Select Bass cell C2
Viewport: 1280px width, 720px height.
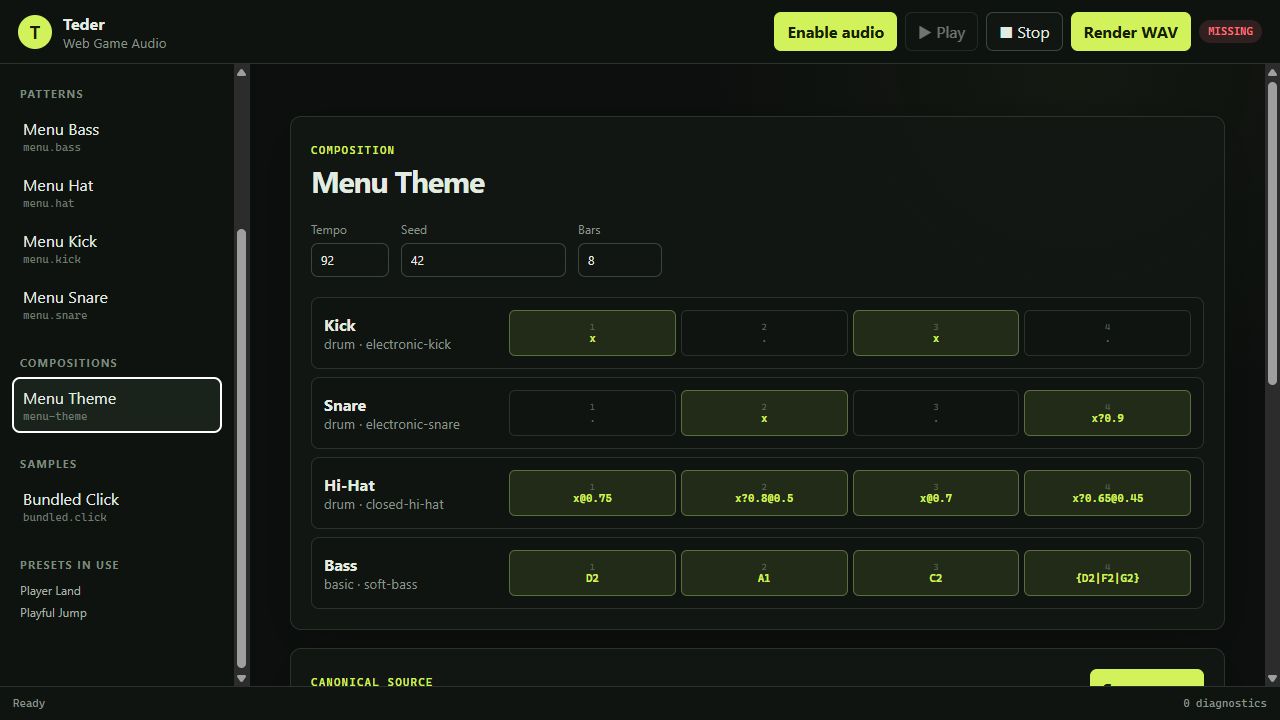936,573
